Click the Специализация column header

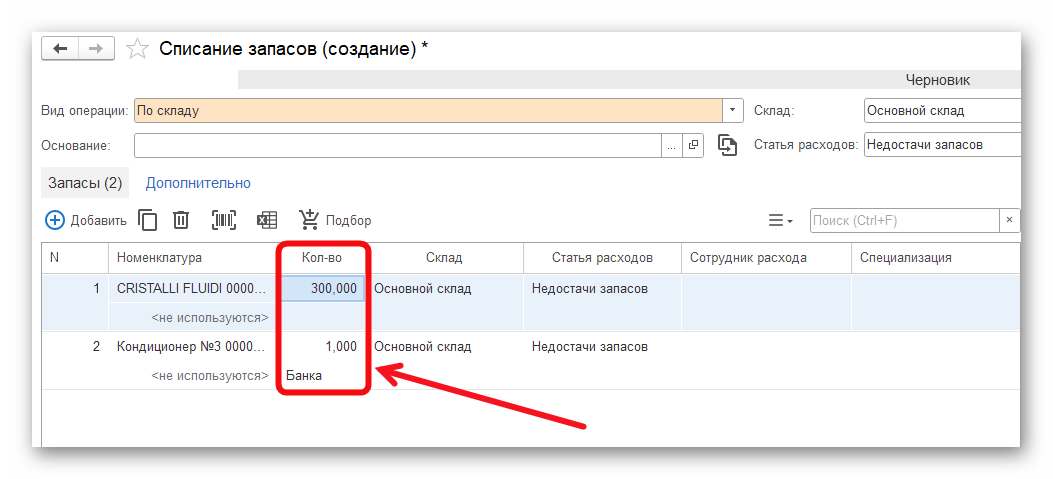click(x=935, y=258)
